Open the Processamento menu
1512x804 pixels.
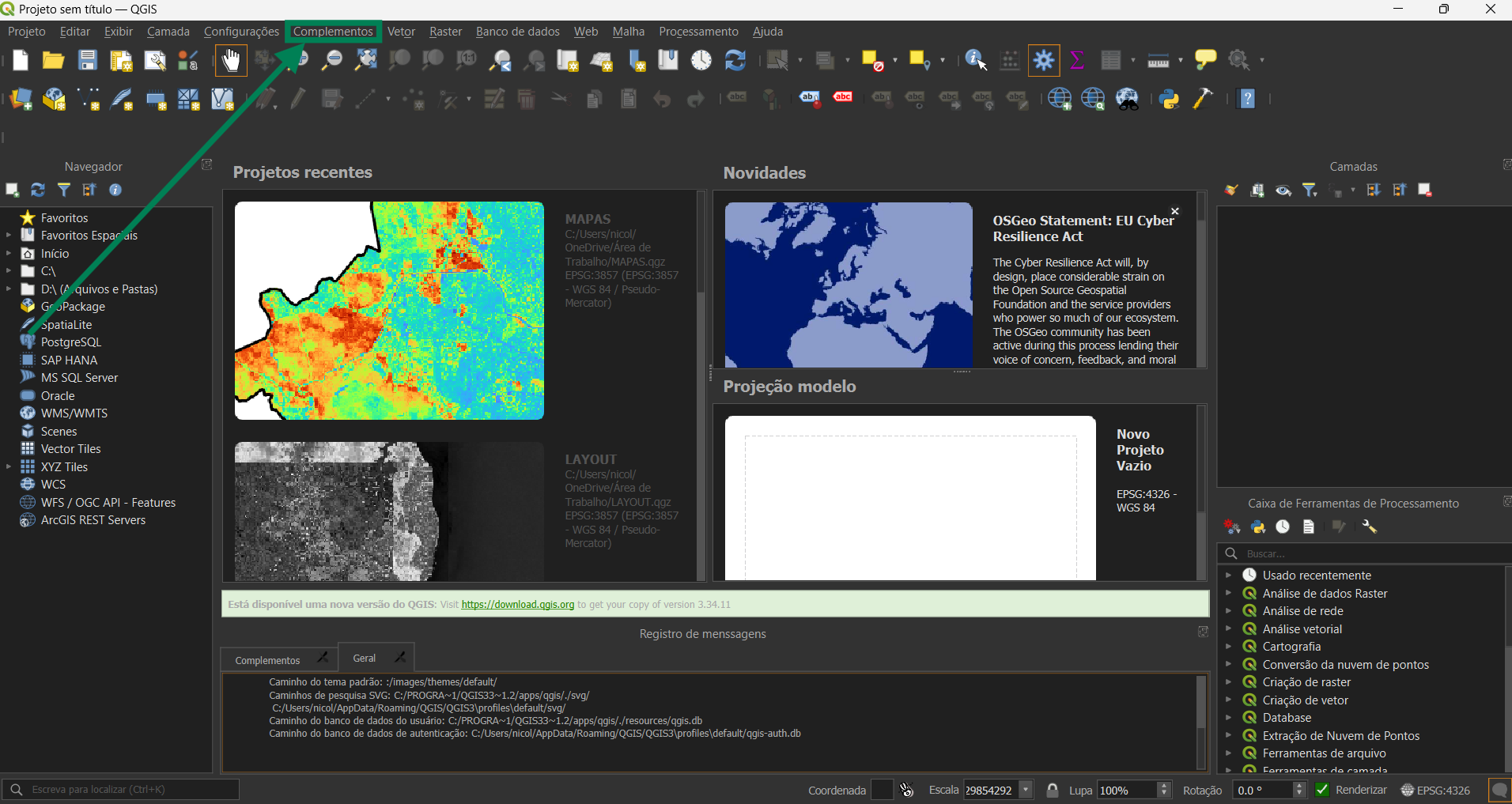pos(698,32)
